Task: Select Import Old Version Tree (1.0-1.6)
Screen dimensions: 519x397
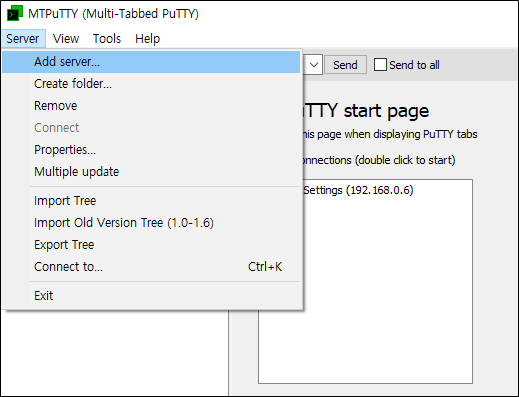Action: click(151, 223)
